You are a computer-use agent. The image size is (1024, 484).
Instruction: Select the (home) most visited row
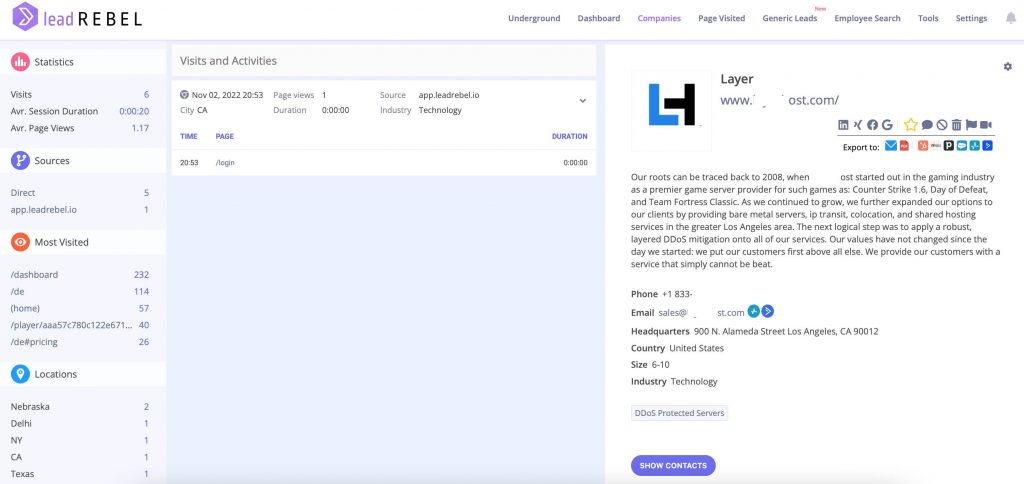[80, 308]
